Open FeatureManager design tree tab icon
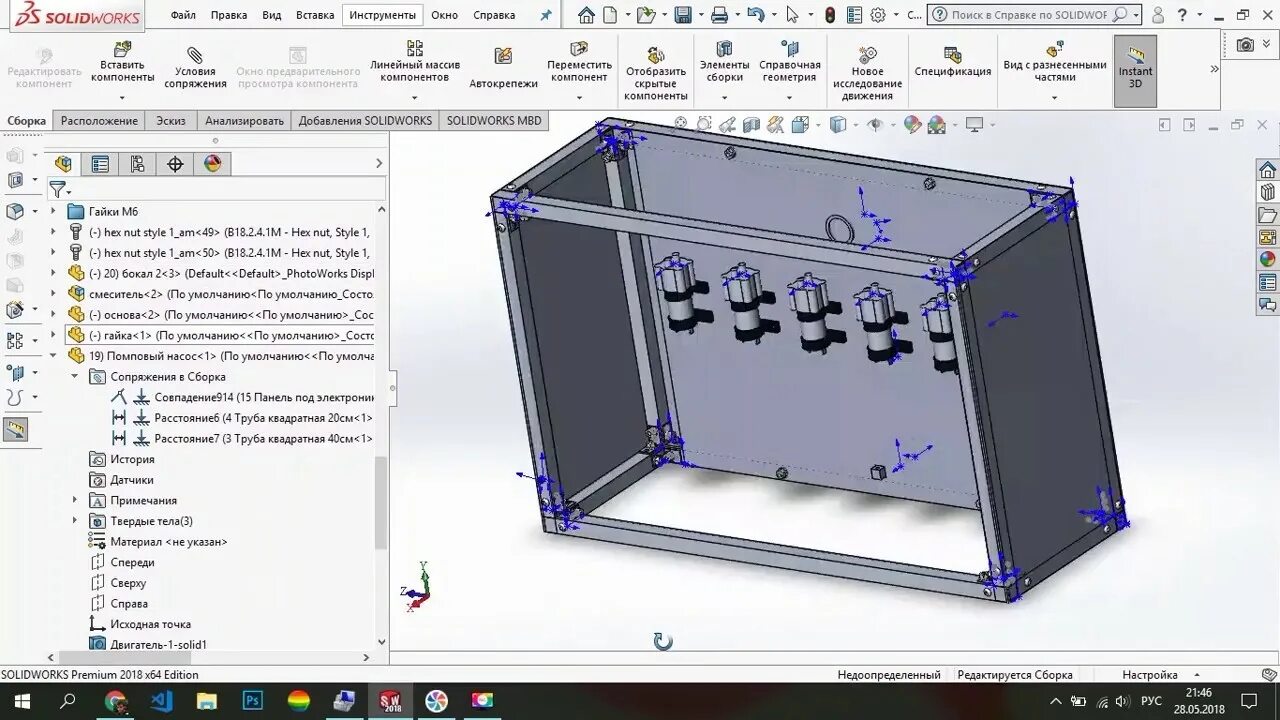The image size is (1280, 720). 64,164
